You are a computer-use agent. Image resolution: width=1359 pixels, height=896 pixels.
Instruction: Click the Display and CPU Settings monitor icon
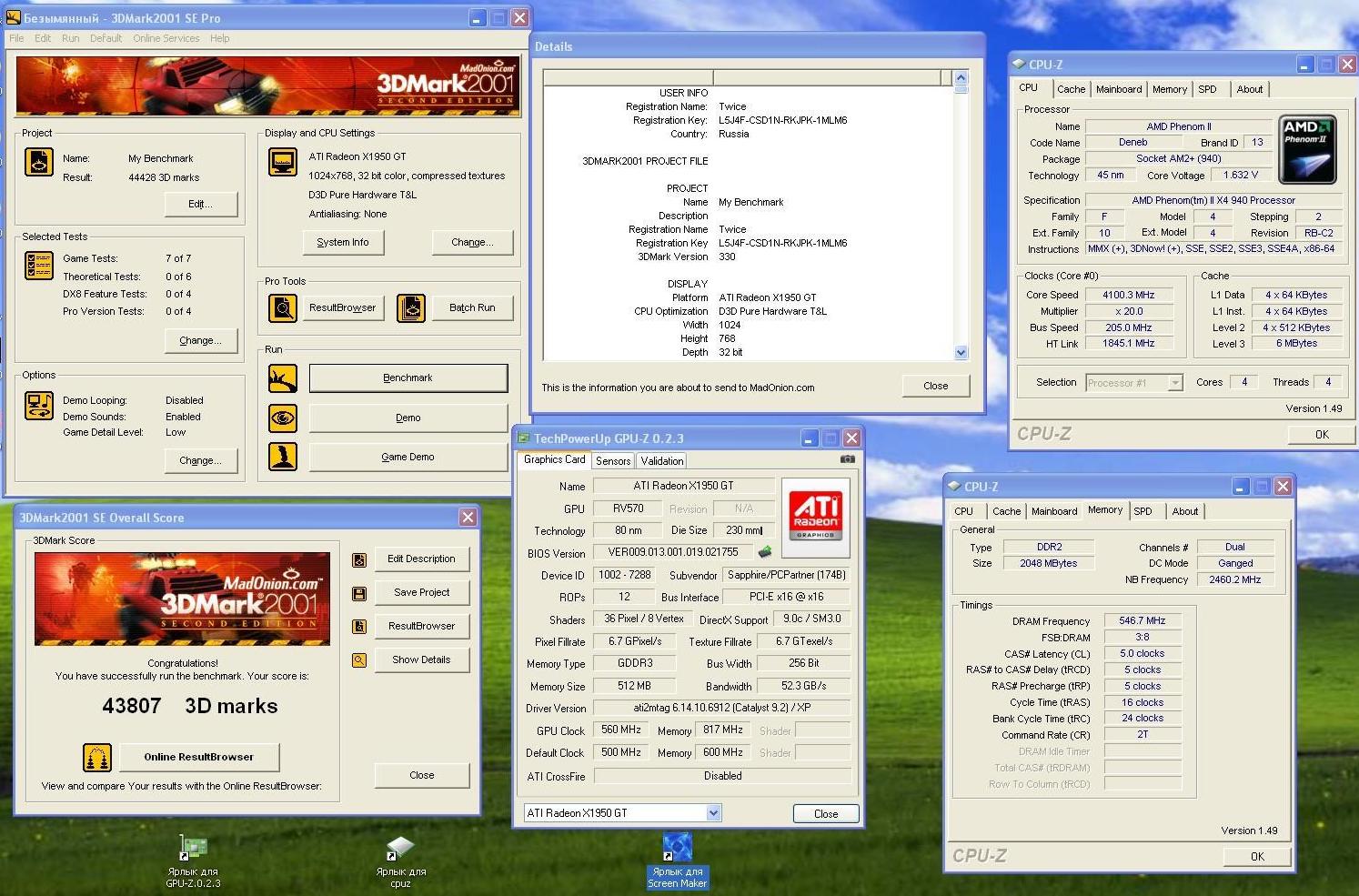283,162
